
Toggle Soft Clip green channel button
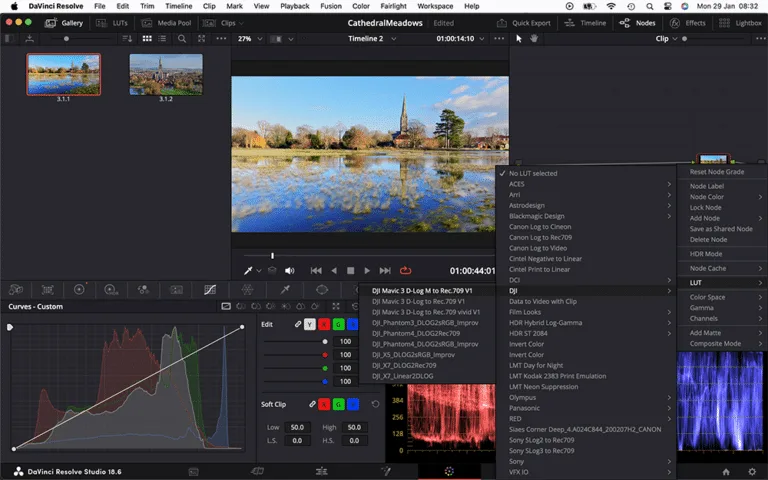(338, 404)
